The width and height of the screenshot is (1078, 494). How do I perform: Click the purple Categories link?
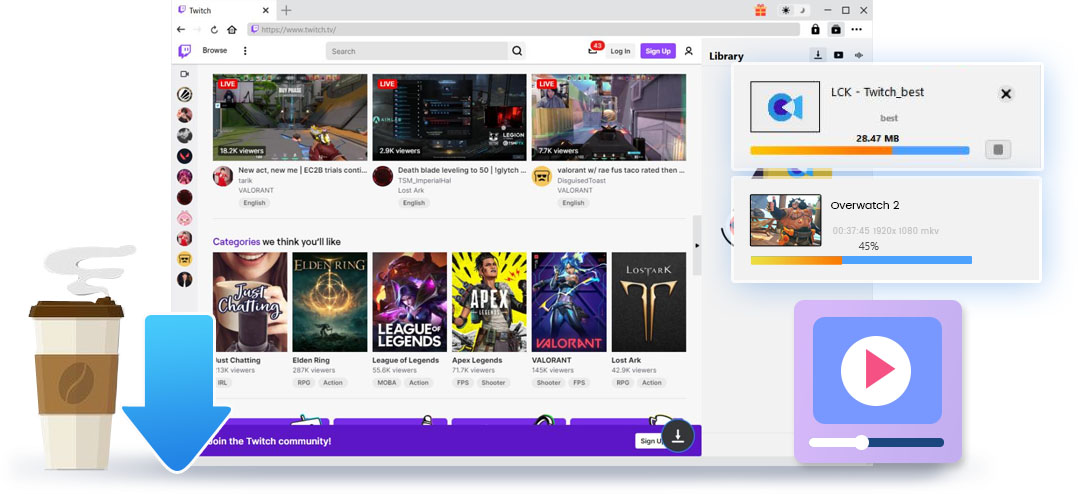pos(236,242)
